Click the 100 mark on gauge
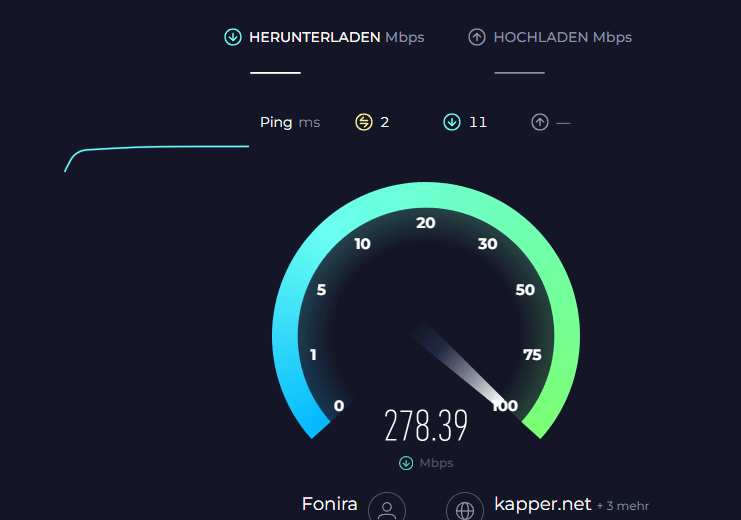This screenshot has width=741, height=520. point(505,406)
